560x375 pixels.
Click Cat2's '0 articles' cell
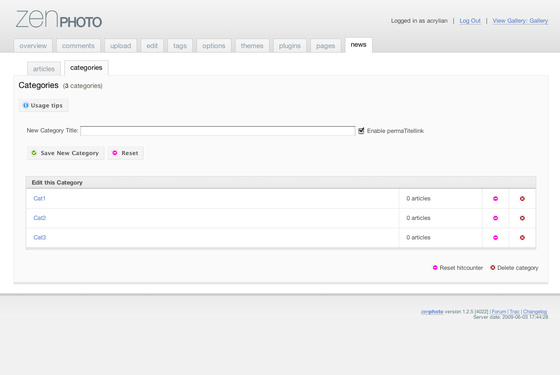click(x=441, y=218)
